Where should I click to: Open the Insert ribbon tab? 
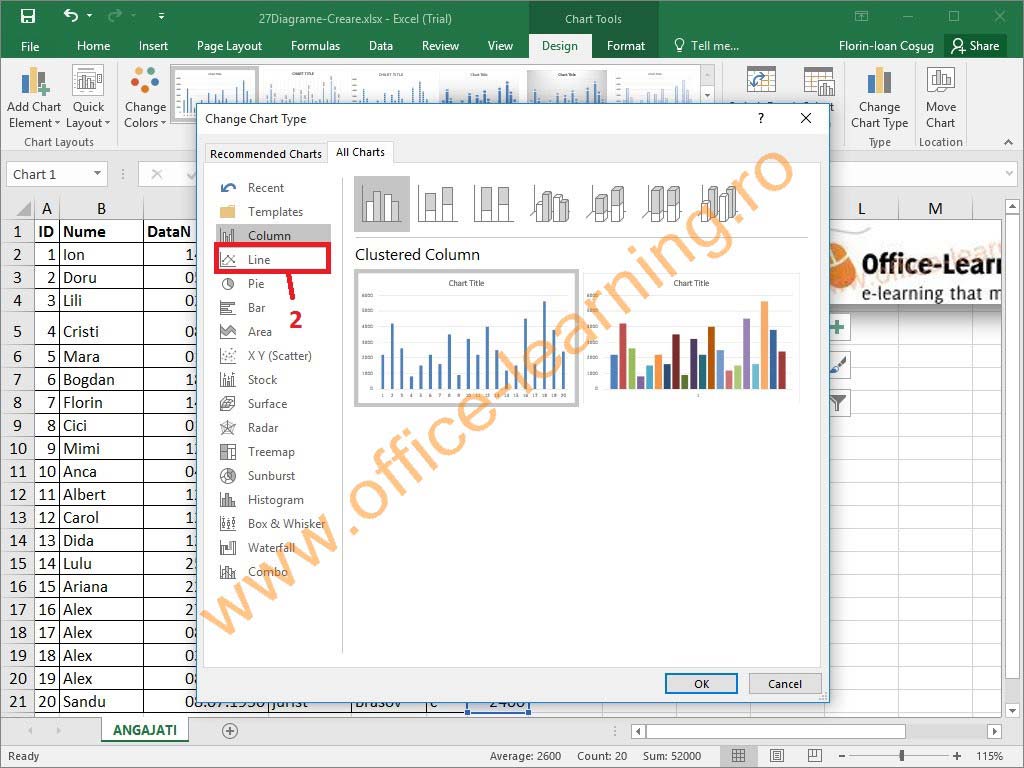point(153,46)
